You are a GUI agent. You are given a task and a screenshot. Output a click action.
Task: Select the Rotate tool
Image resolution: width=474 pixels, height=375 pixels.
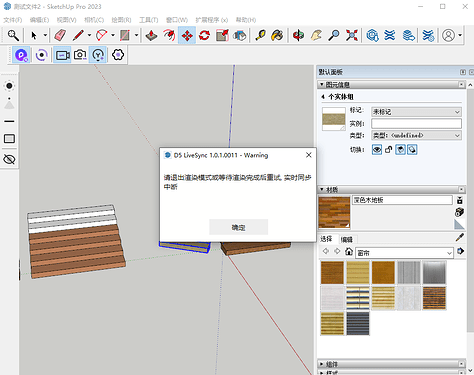[204, 35]
